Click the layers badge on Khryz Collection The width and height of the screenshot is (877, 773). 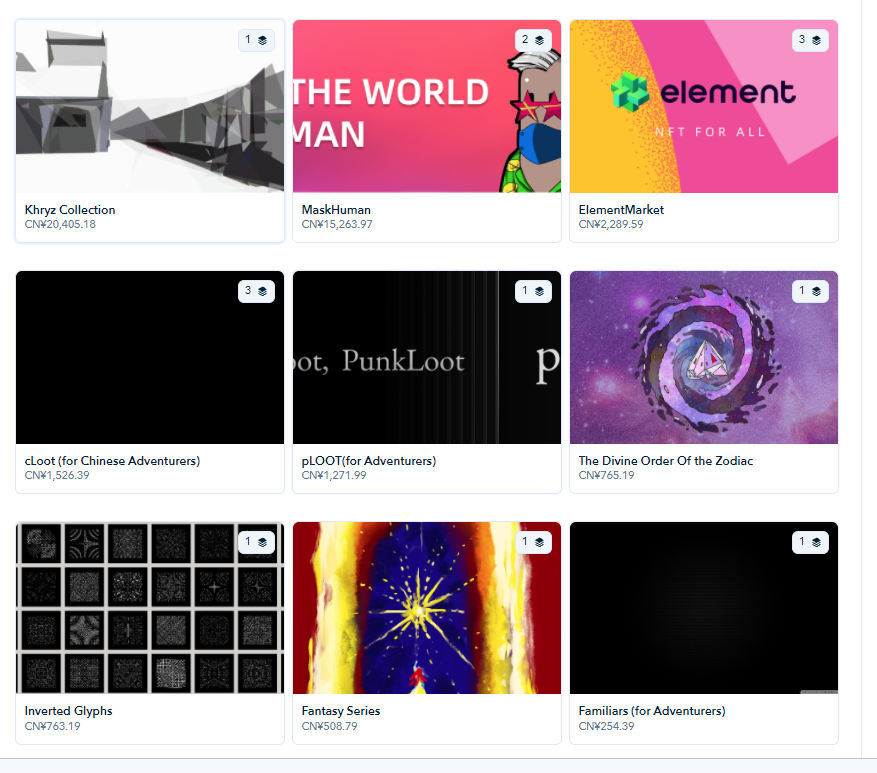(256, 41)
